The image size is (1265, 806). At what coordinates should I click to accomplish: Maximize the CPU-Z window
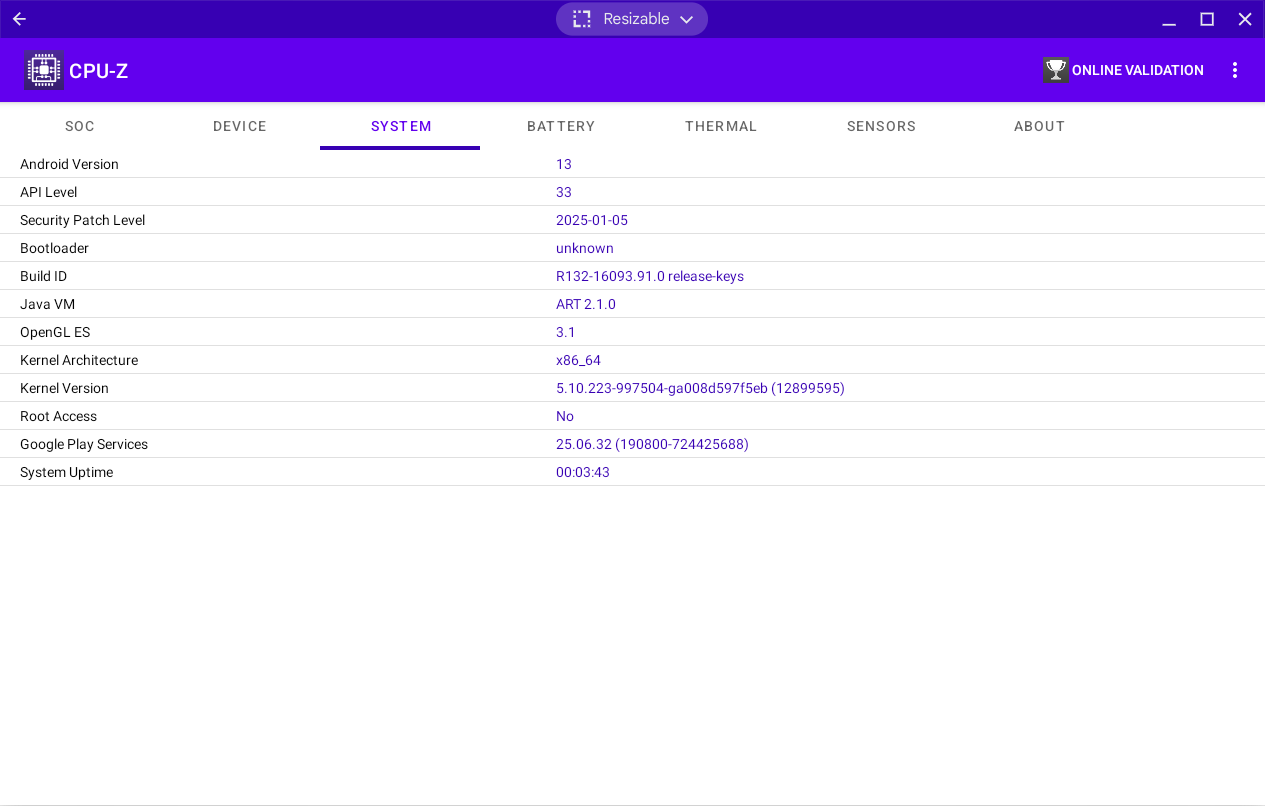click(1207, 19)
